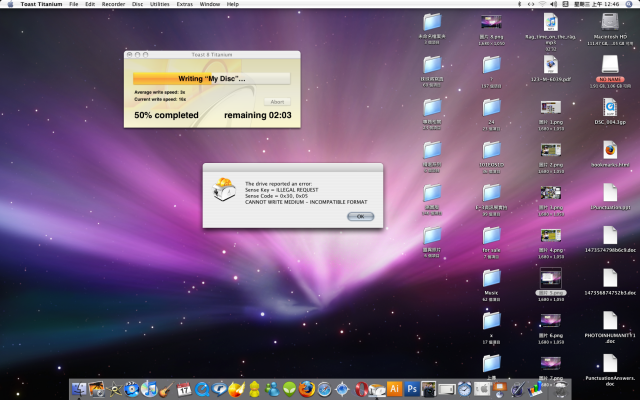Click "50% completed" text in Toast window

[x=166, y=115]
